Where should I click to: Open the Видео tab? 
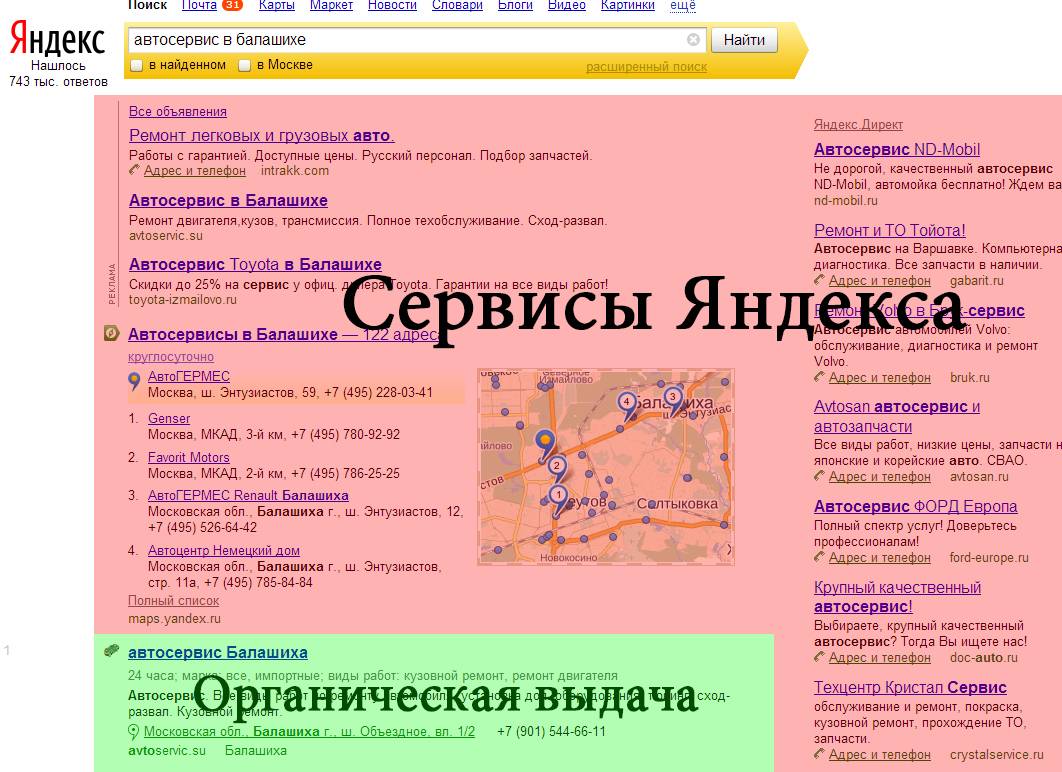pyautogui.click(x=567, y=5)
